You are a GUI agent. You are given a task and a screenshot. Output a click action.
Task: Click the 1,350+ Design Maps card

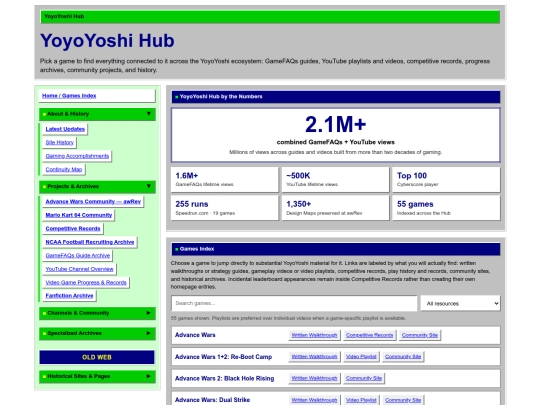pos(335,208)
